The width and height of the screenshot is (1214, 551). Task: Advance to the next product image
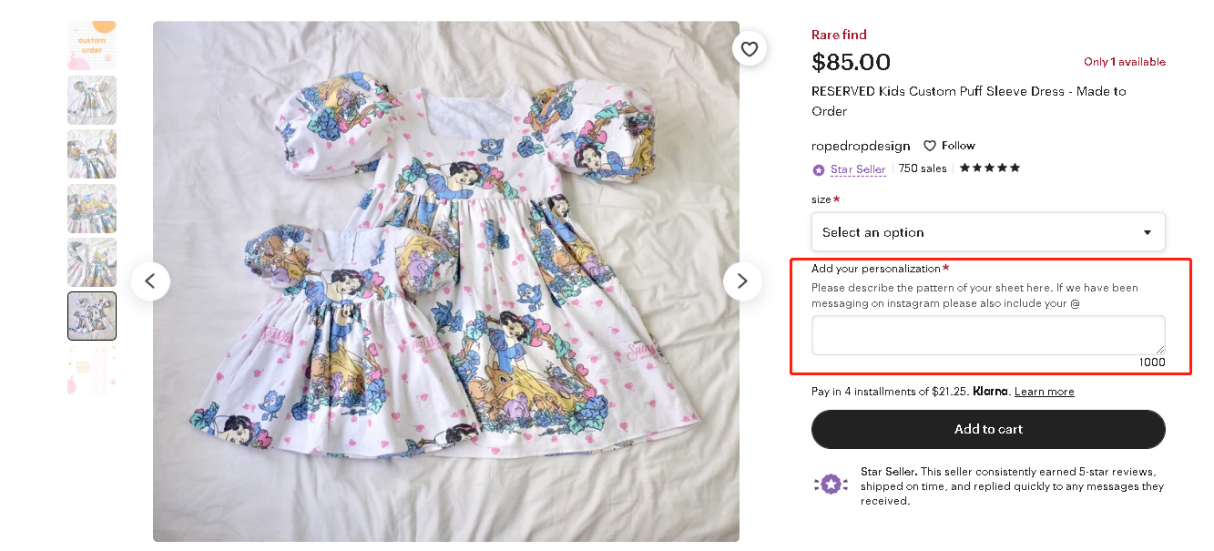click(x=742, y=281)
